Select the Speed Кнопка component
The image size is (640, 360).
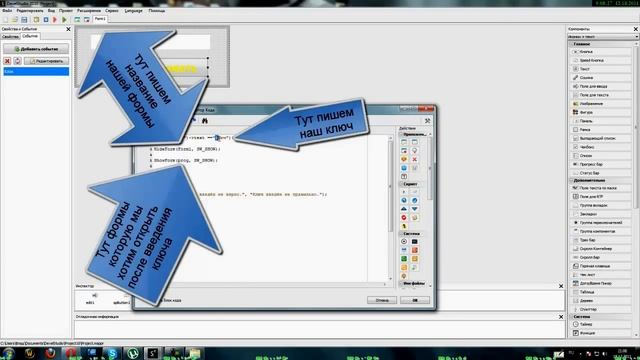(x=600, y=60)
